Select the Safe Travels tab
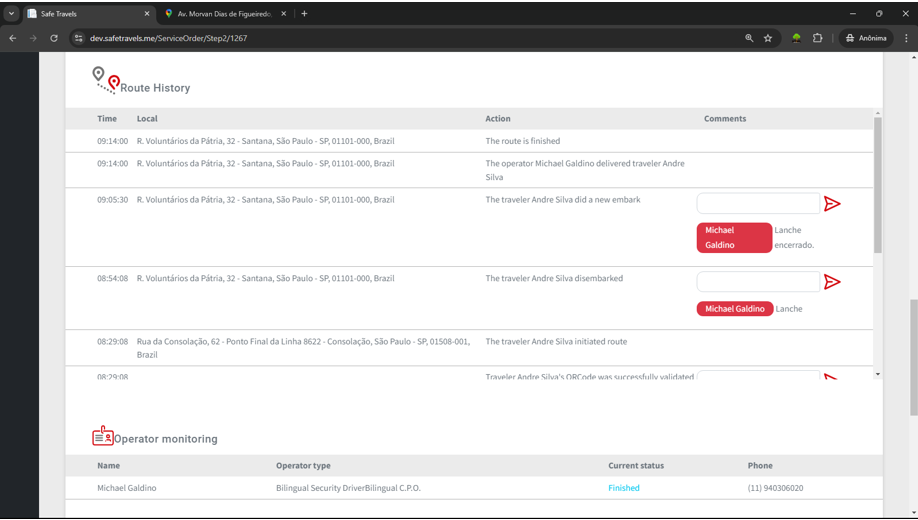918x520 pixels. (85, 14)
